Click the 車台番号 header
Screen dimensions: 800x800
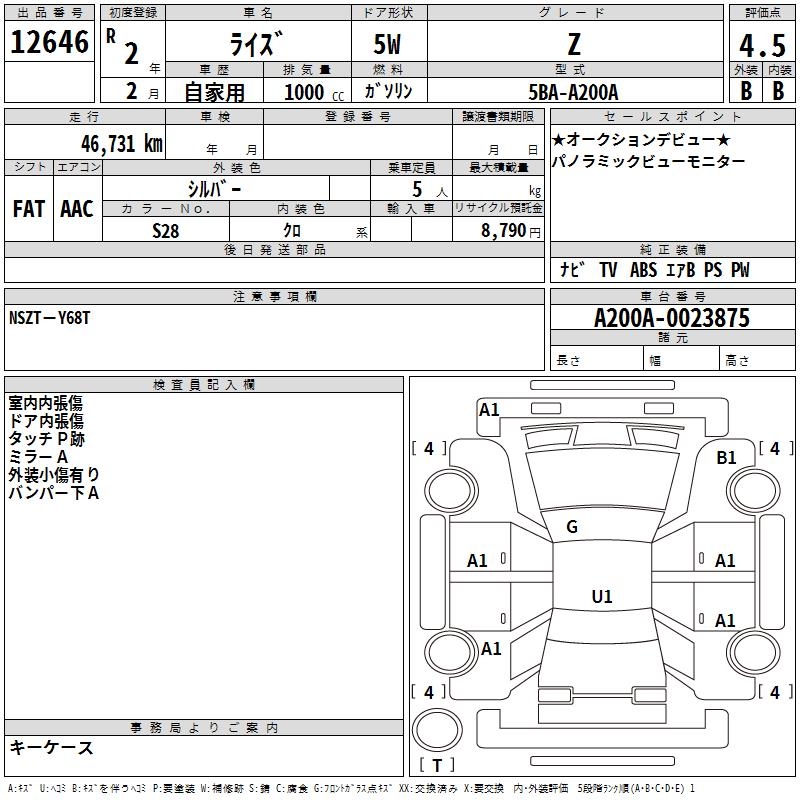[x=673, y=296]
